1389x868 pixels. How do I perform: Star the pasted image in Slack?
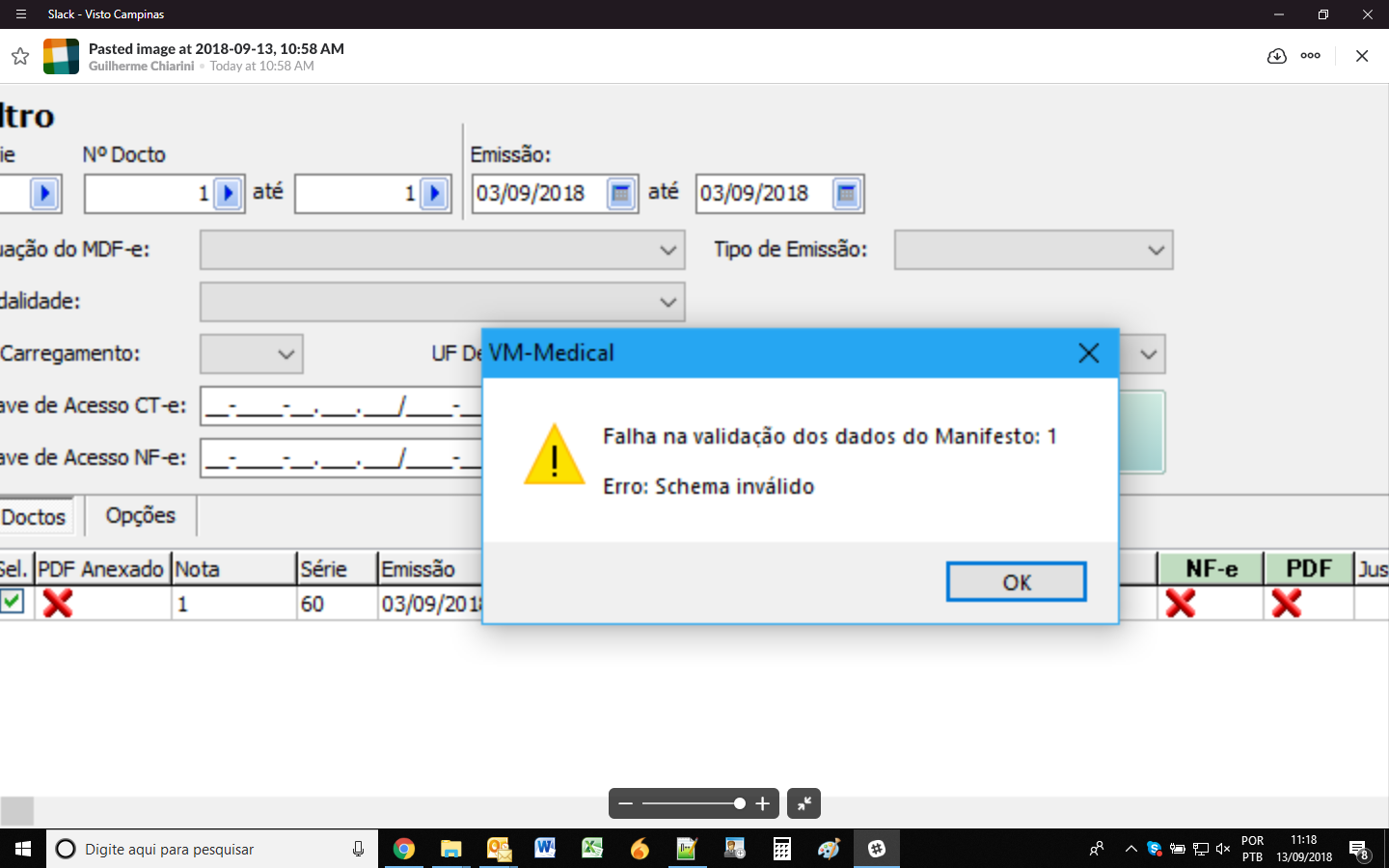(20, 56)
